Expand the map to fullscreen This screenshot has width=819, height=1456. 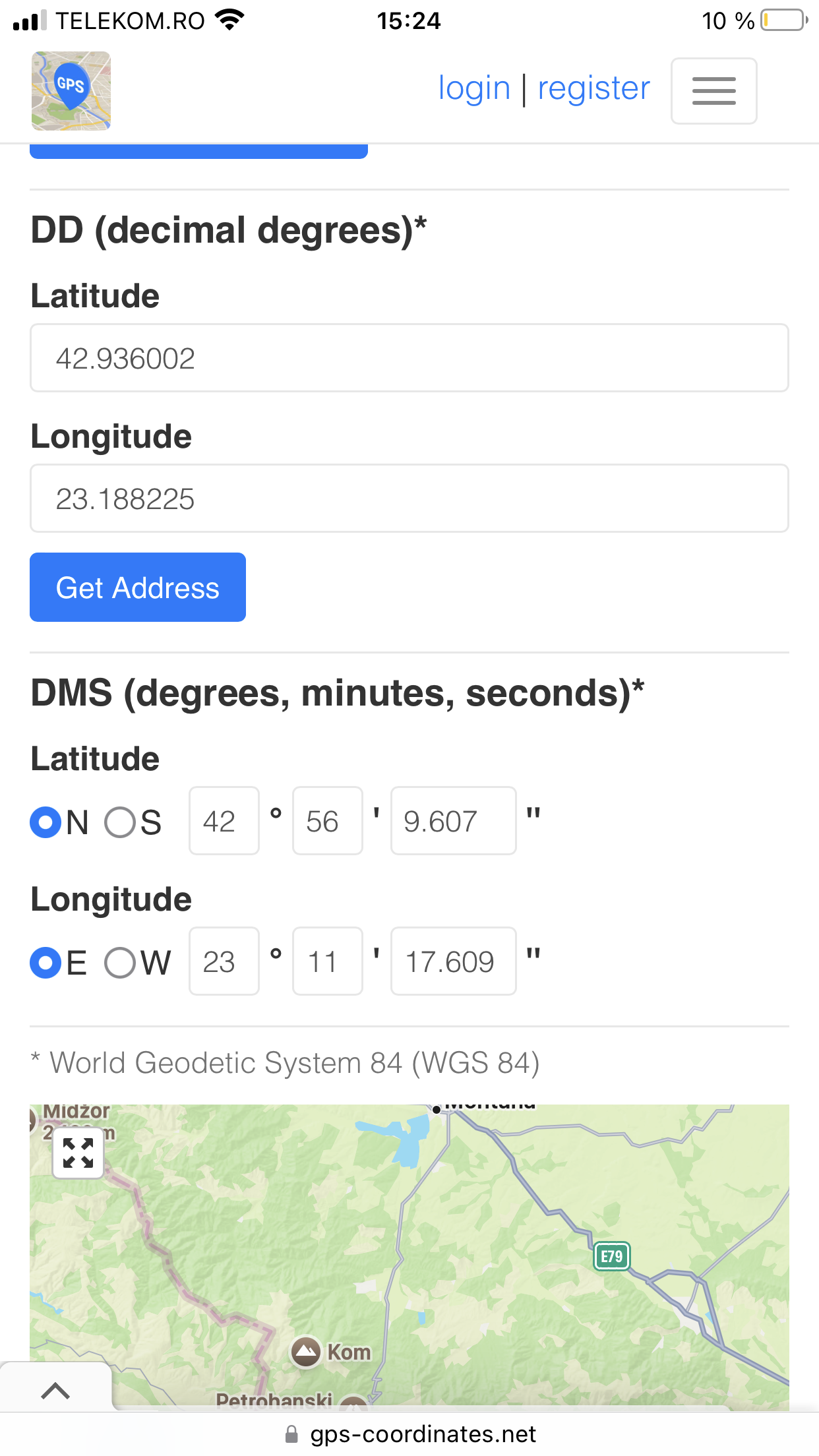[78, 1153]
